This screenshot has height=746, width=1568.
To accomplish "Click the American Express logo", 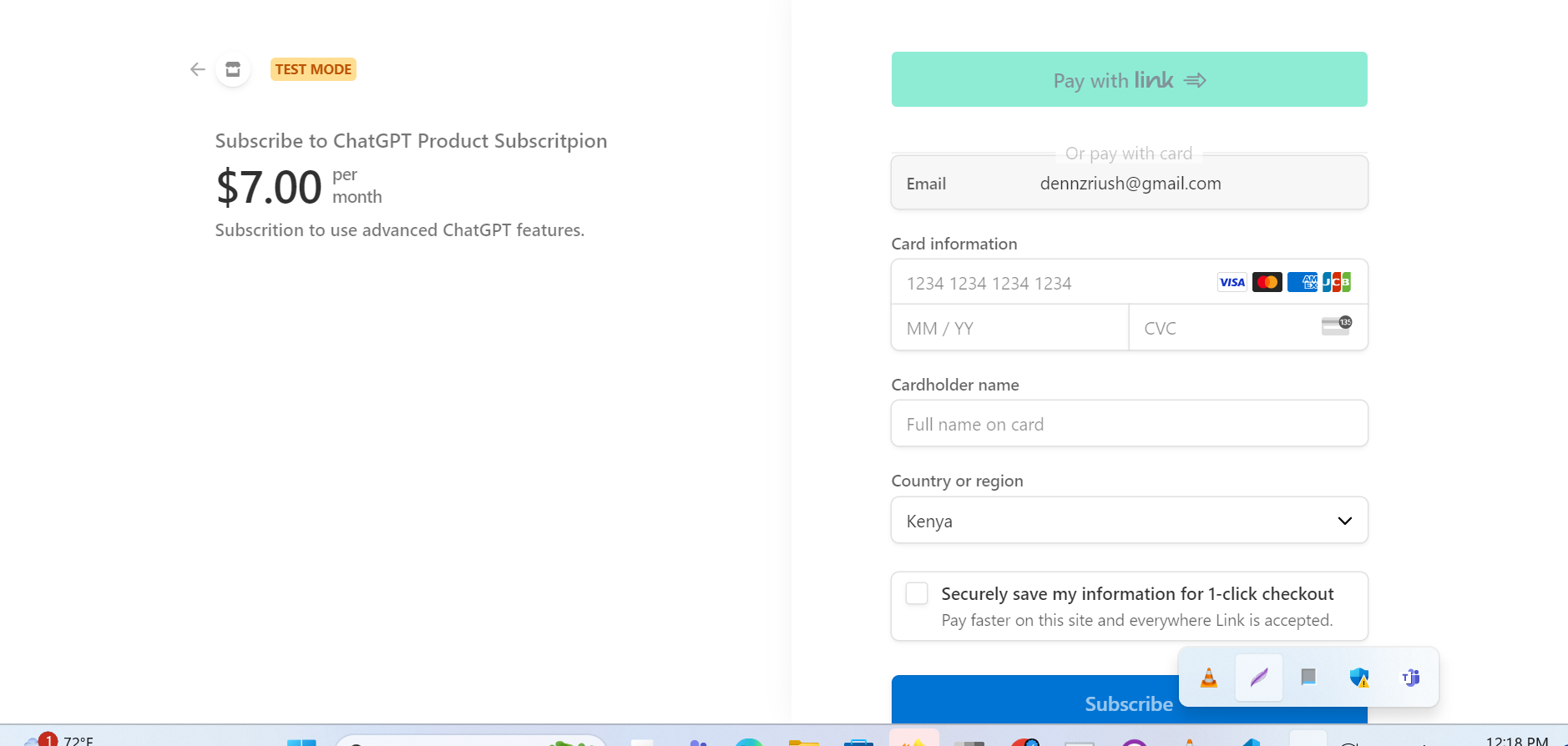I will coord(1302,282).
